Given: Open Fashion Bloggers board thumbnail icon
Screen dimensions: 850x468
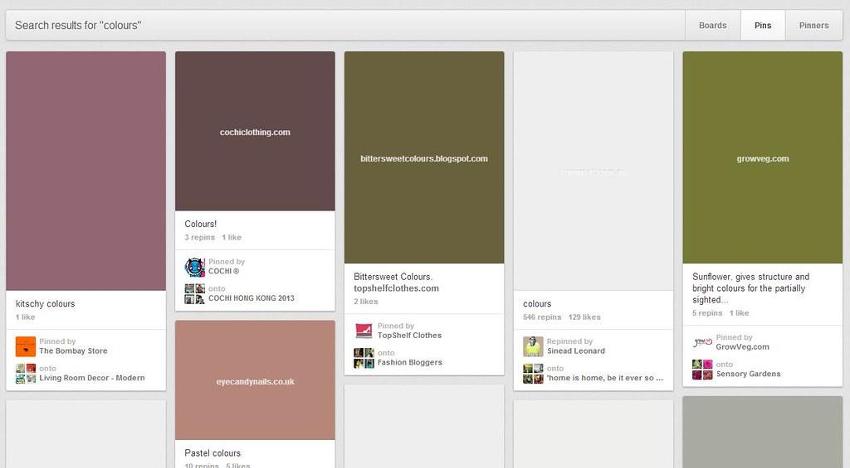Looking at the screenshot, I should (364, 358).
